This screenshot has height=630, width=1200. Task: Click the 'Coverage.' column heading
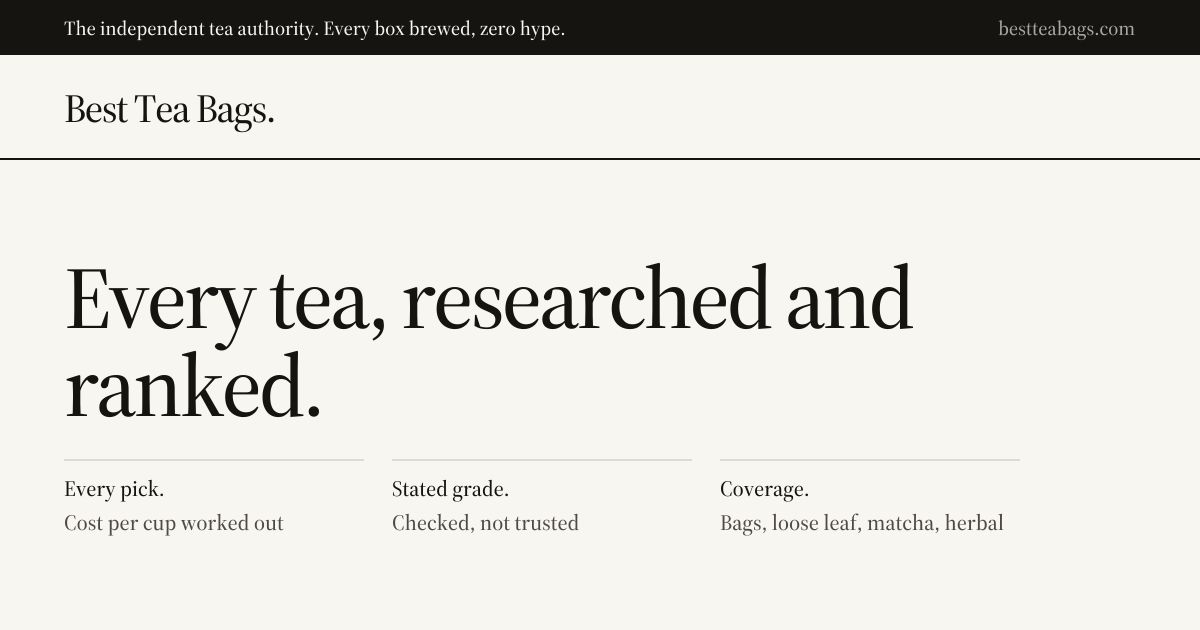764,490
